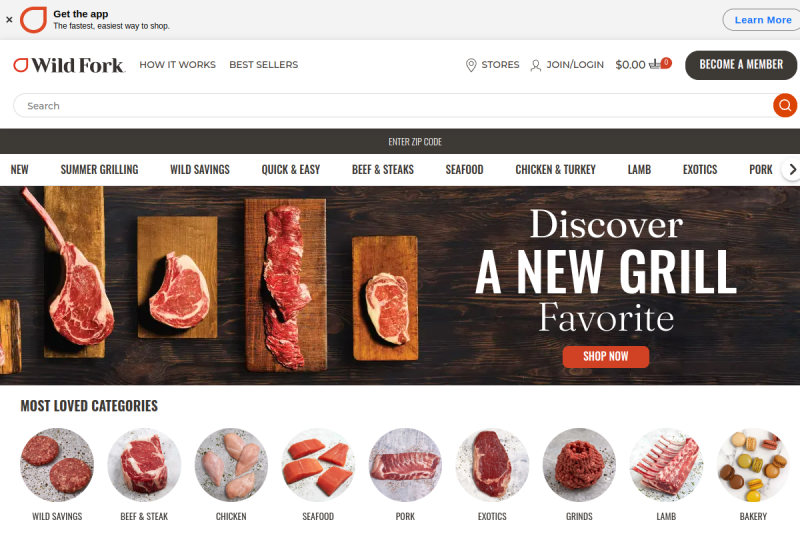Select the Chicken category circle image
Image resolution: width=800 pixels, height=533 pixels.
coord(231,465)
